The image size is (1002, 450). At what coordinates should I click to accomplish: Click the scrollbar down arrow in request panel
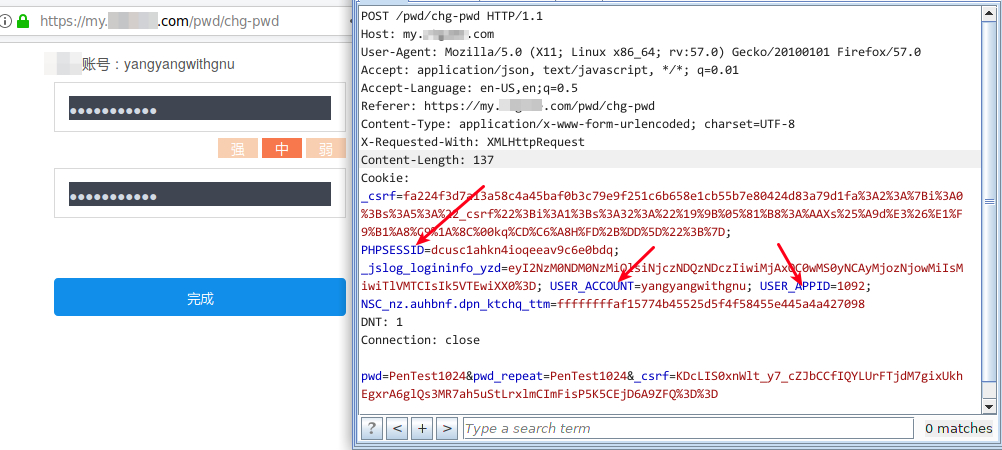coord(989,406)
